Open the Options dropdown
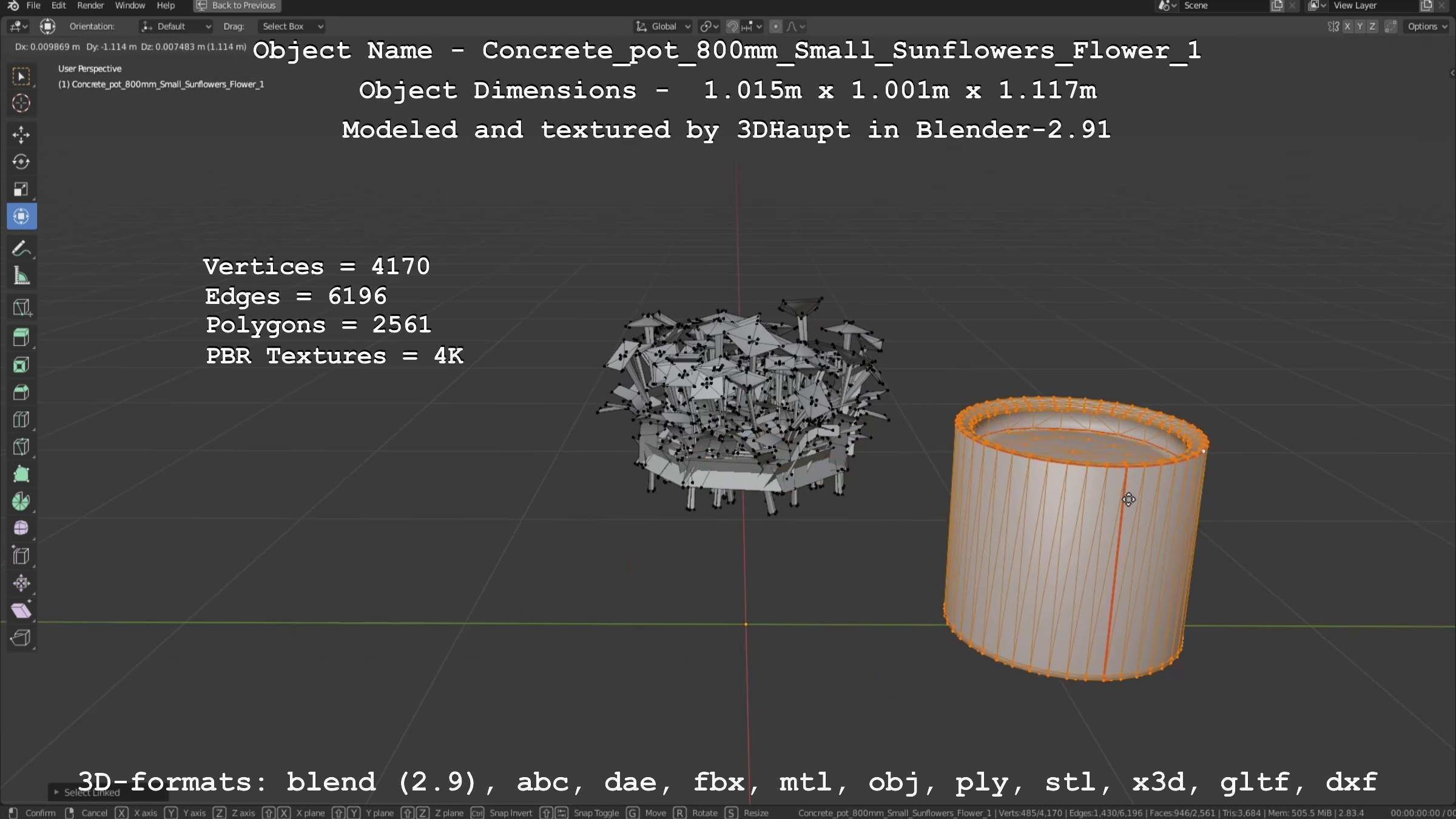The width and height of the screenshot is (1456, 819). [x=1427, y=27]
